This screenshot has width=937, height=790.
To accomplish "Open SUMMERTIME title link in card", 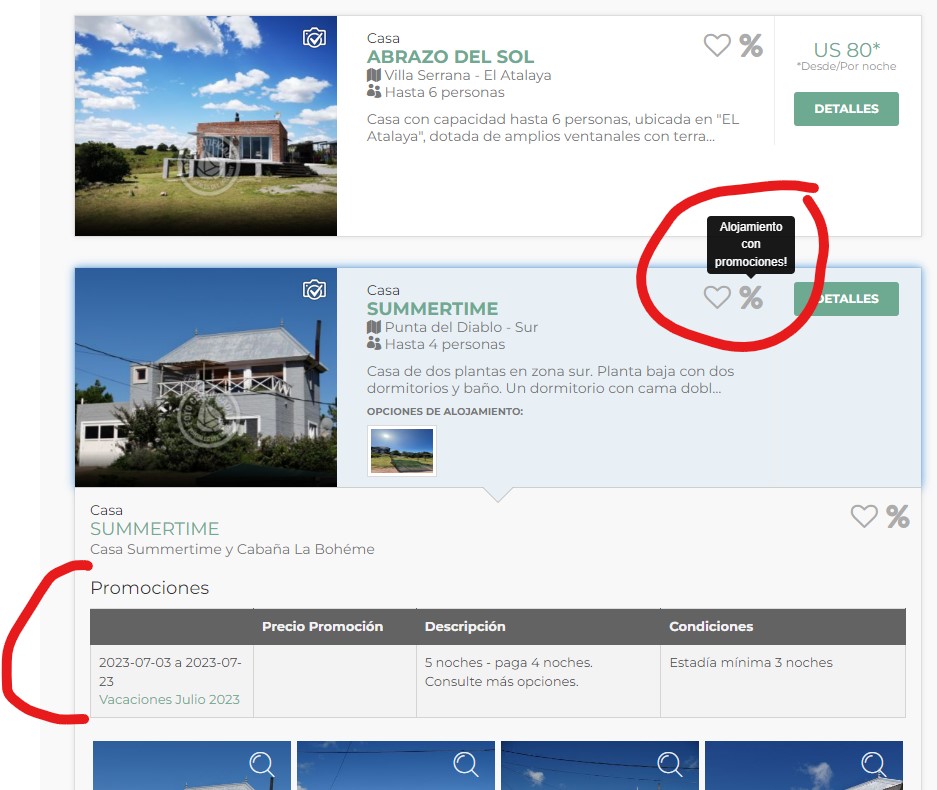I will [x=433, y=309].
